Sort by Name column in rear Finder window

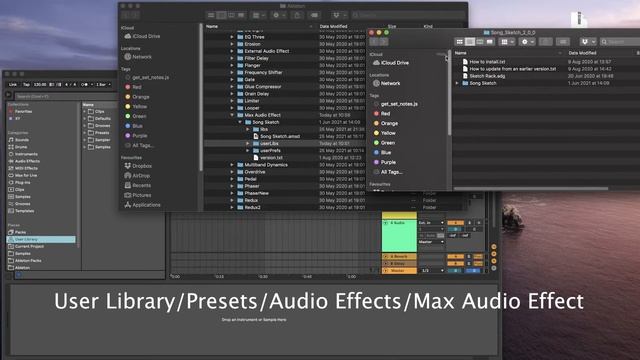pyautogui.click(x=259, y=27)
